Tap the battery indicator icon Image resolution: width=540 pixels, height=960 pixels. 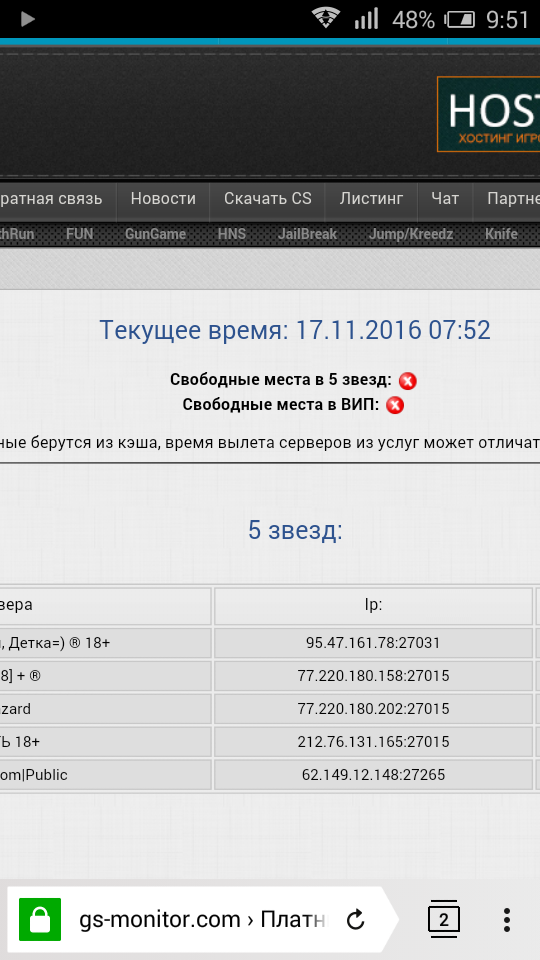click(x=460, y=20)
